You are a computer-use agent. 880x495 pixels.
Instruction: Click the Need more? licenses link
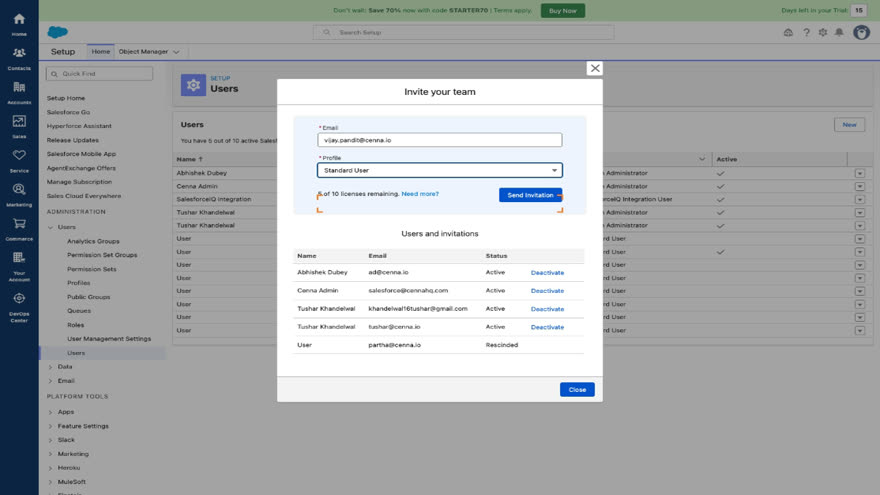coord(420,194)
